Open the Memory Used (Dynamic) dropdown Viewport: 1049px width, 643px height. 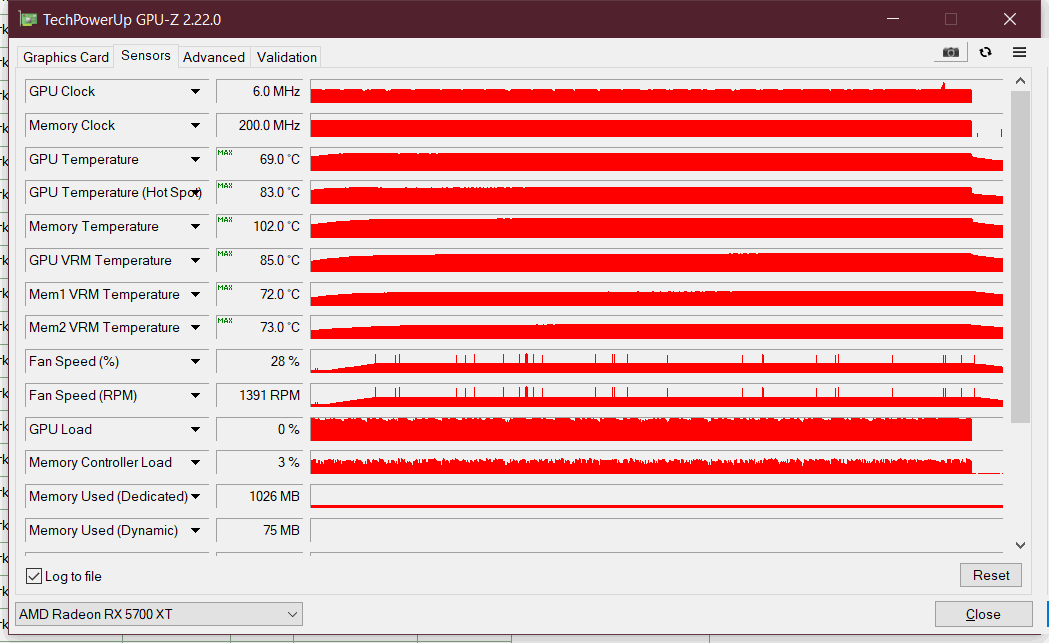tap(195, 531)
